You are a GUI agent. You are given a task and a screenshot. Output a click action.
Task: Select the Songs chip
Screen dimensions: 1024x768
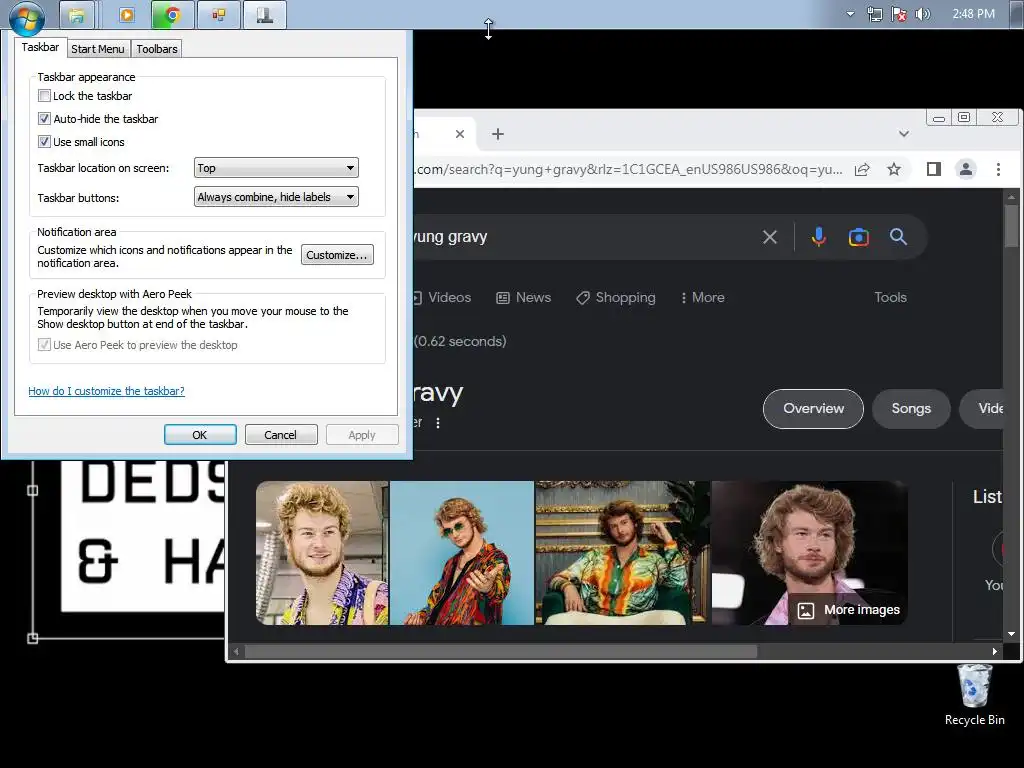[911, 409]
